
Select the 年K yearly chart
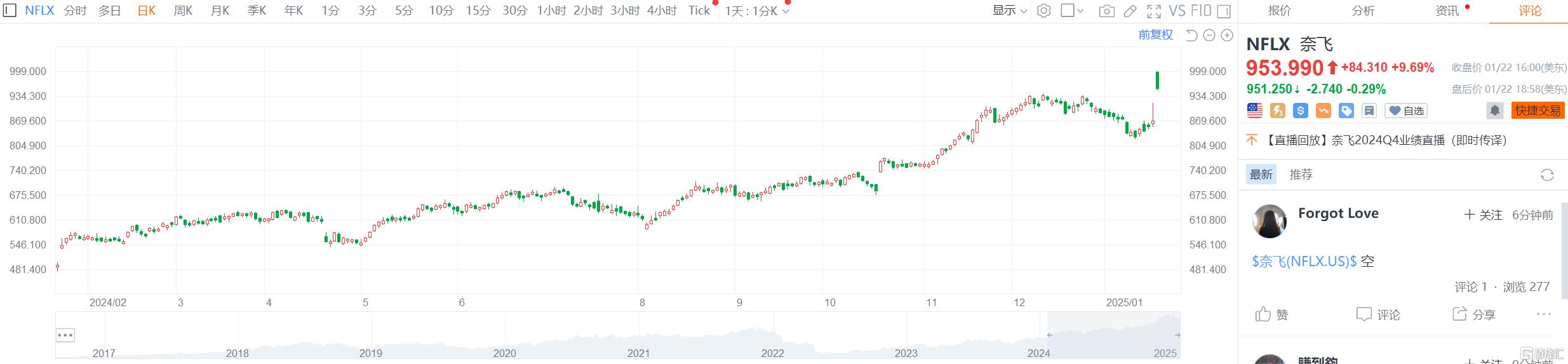(293, 11)
